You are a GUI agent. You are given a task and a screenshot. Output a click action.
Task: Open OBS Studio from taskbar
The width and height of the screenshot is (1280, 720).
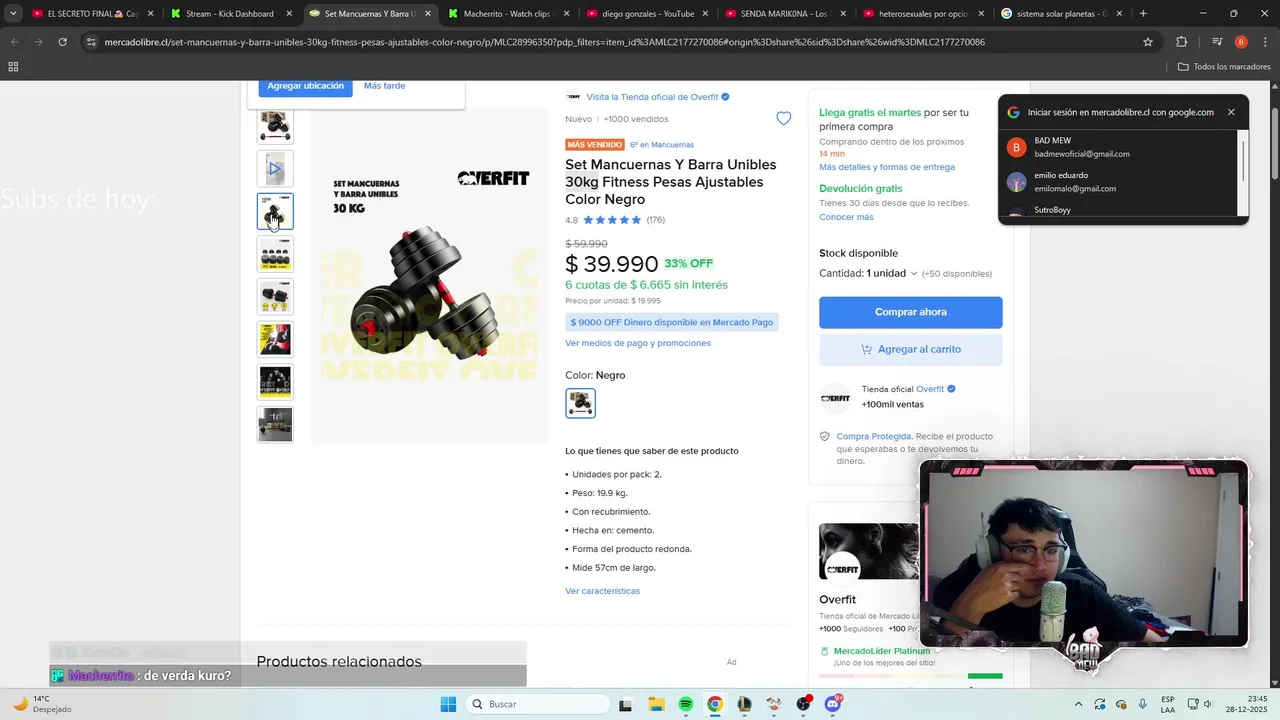(803, 704)
